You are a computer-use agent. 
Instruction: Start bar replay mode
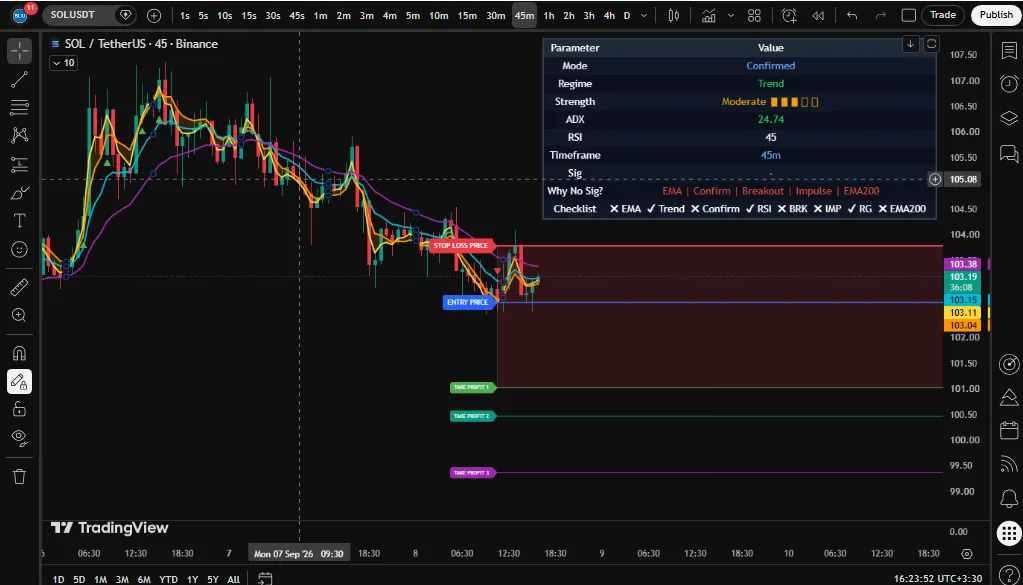point(818,15)
